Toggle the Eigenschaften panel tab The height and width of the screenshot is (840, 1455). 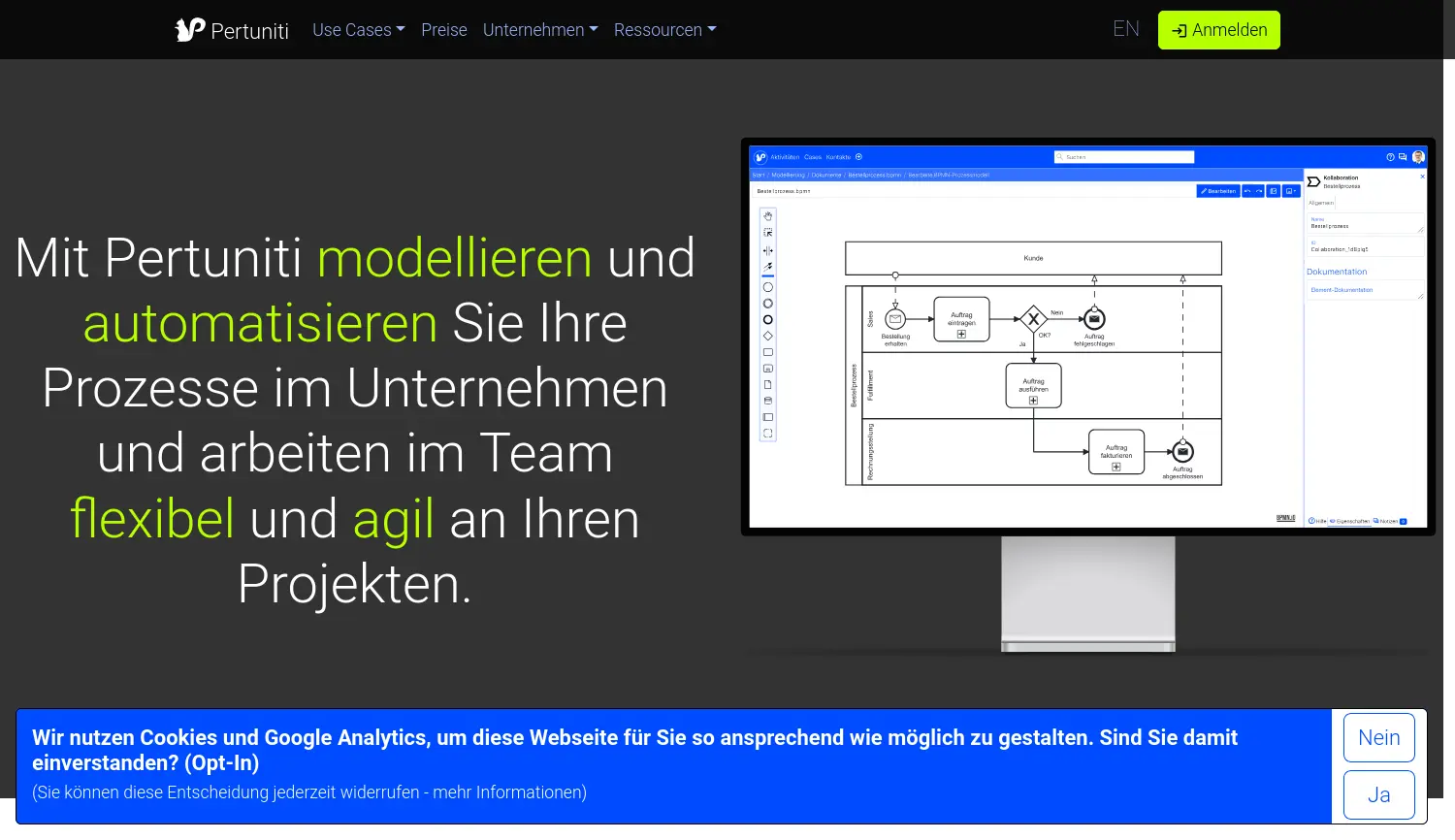[1353, 521]
